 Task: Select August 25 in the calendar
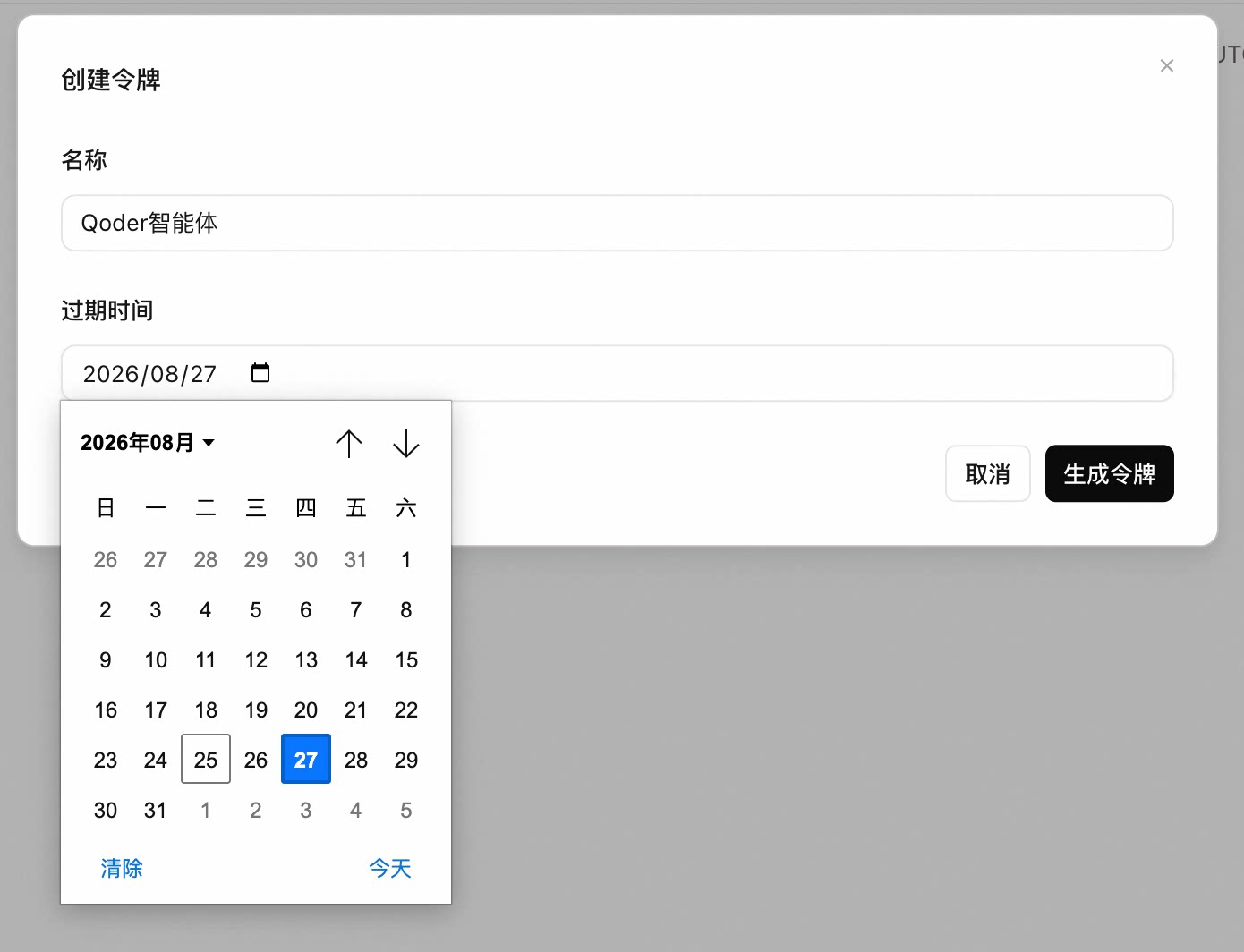(206, 760)
